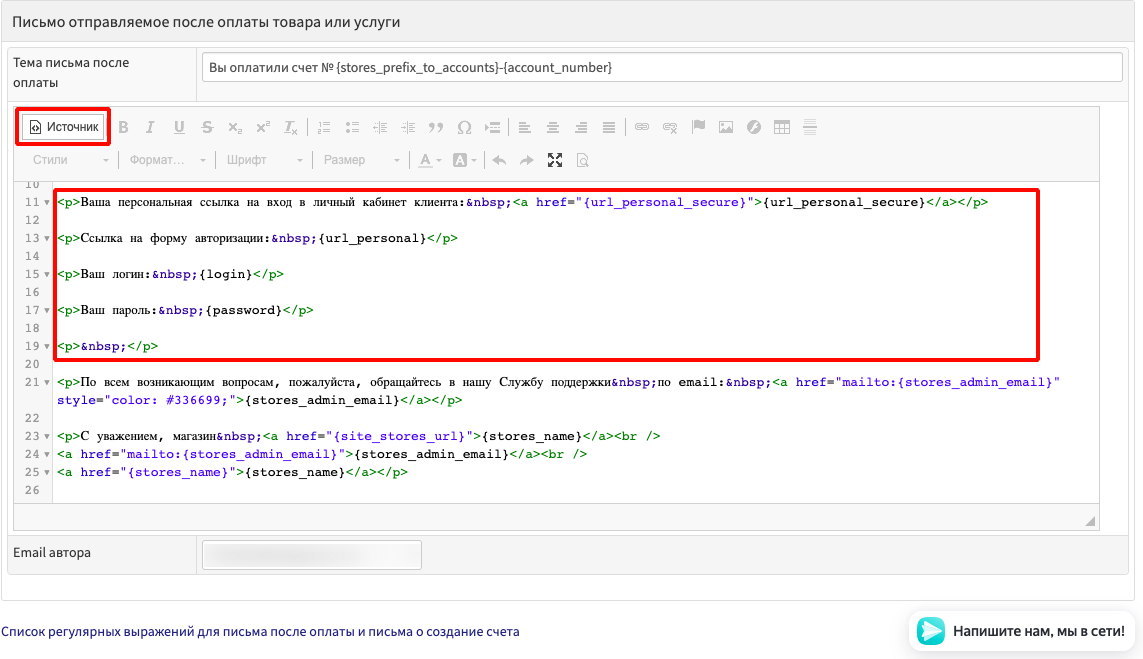The height and width of the screenshot is (659, 1143).
Task: Open the Стили styles dropdown
Action: coord(68,160)
